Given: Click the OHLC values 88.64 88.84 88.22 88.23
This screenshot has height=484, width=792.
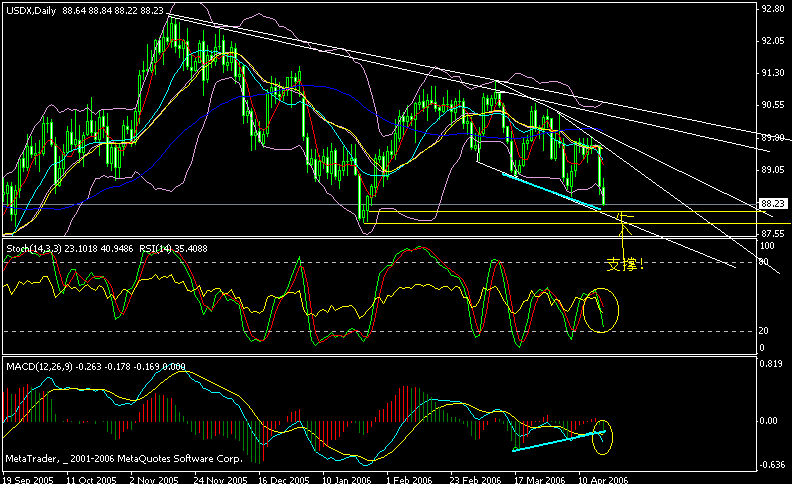Looking at the screenshot, I should [x=113, y=10].
